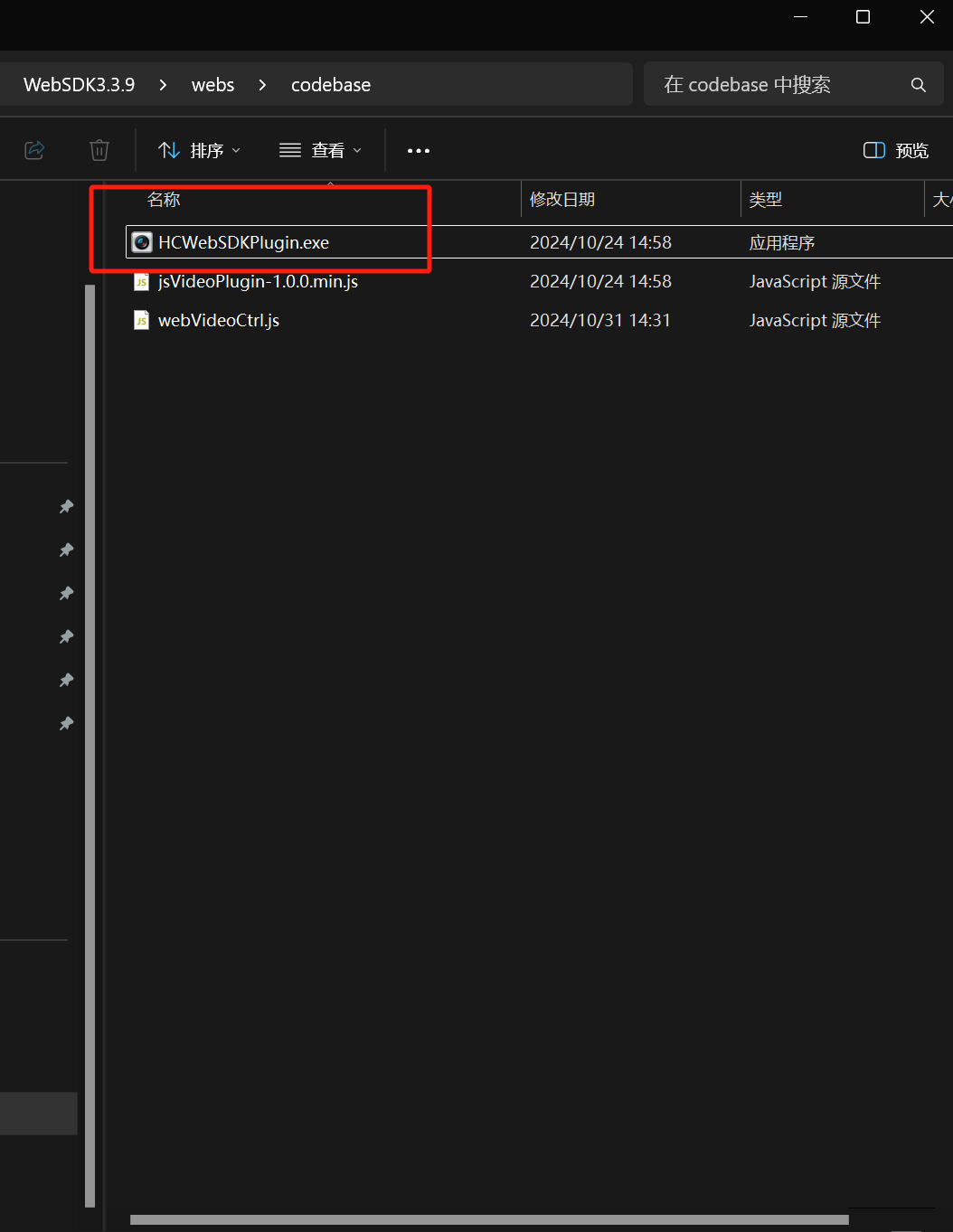Screen dimensions: 953x1232
Task: Click the breadcrumb chevron after webs
Action: pos(261,84)
